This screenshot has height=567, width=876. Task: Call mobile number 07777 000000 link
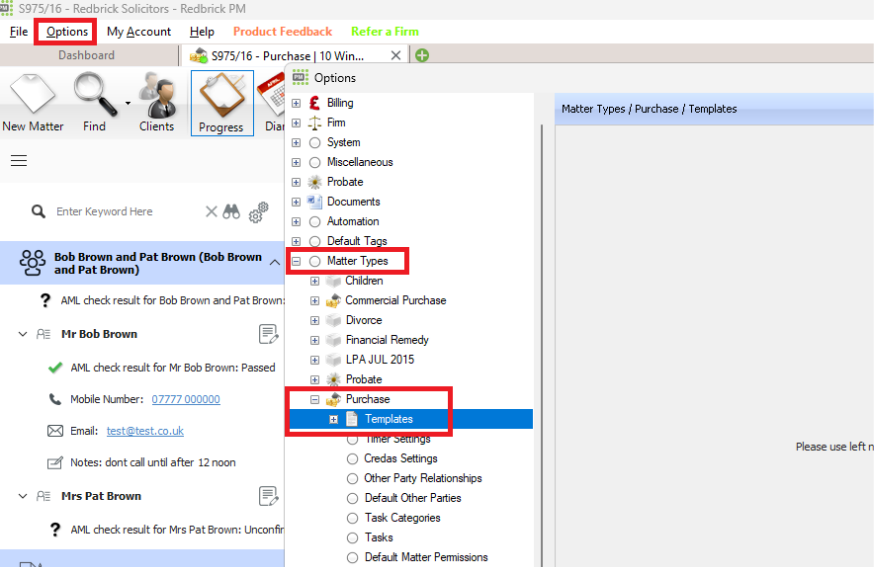pyautogui.click(x=186, y=399)
